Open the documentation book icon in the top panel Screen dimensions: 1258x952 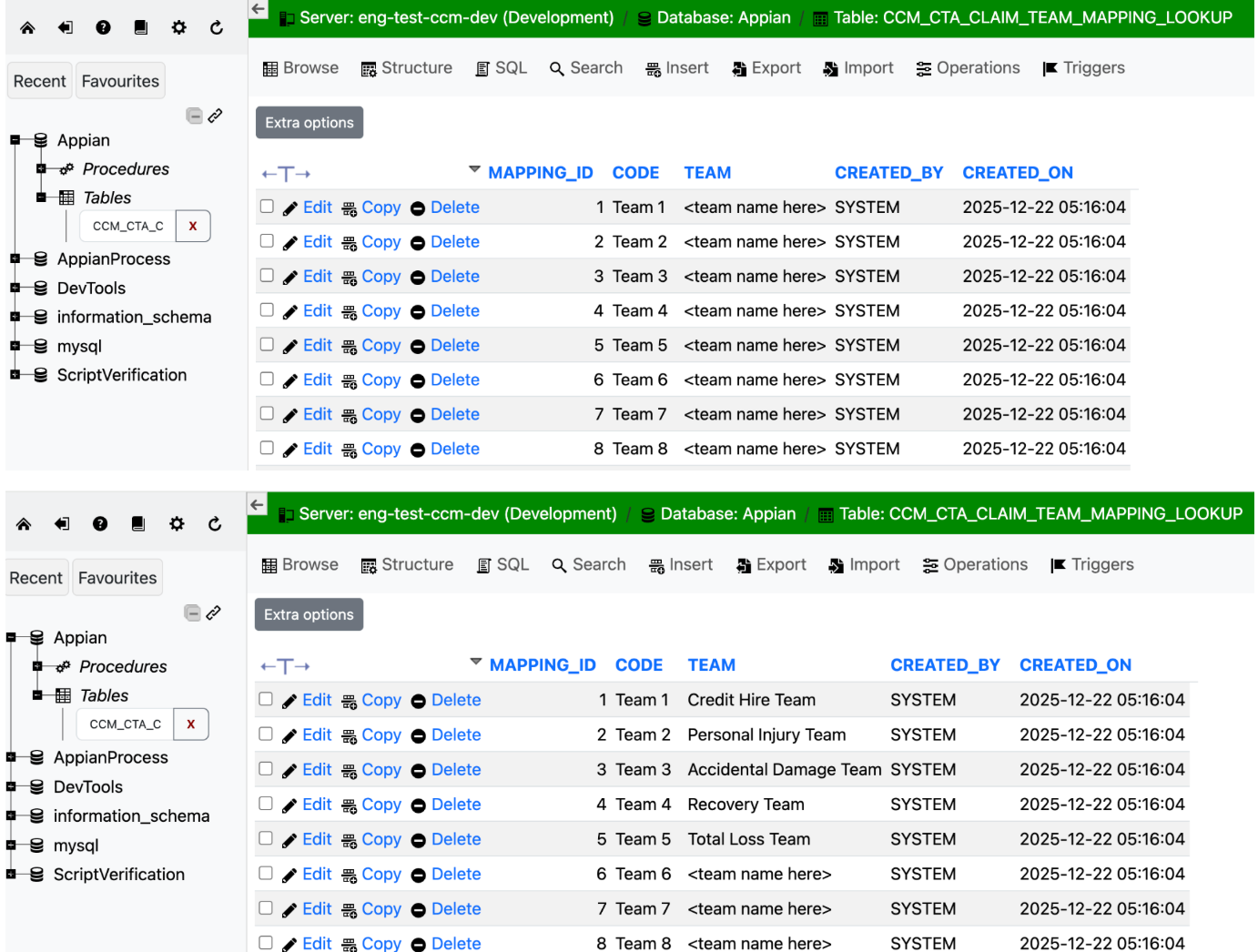[x=141, y=27]
